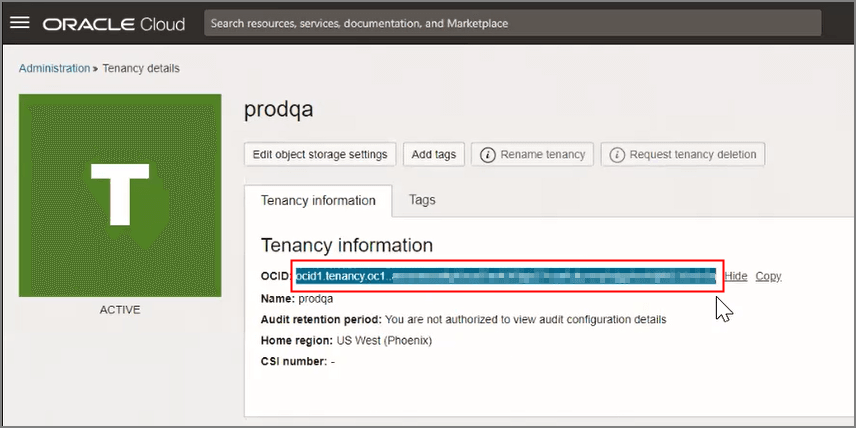The image size is (856, 428).
Task: Click the green T tenancy icon
Action: click(x=120, y=195)
